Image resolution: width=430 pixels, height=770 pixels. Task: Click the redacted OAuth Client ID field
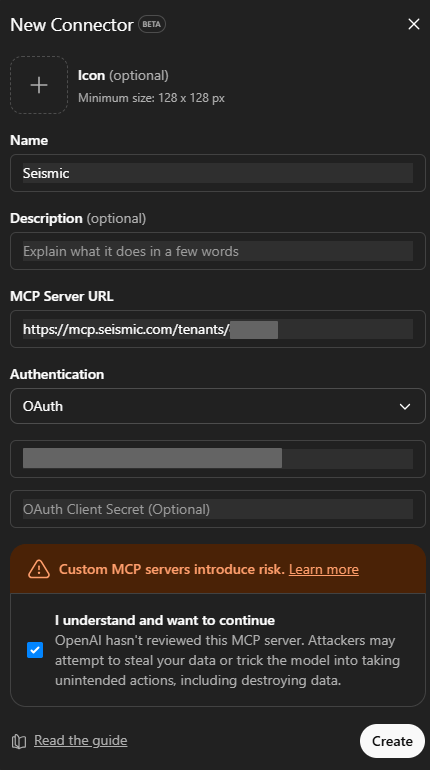[x=217, y=459]
